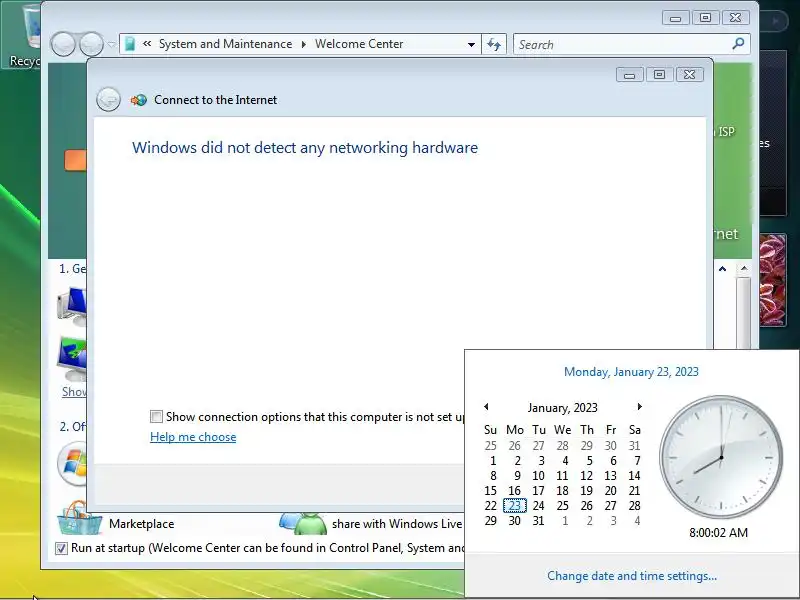Uncheck Run at startup checkbox

(x=61, y=548)
